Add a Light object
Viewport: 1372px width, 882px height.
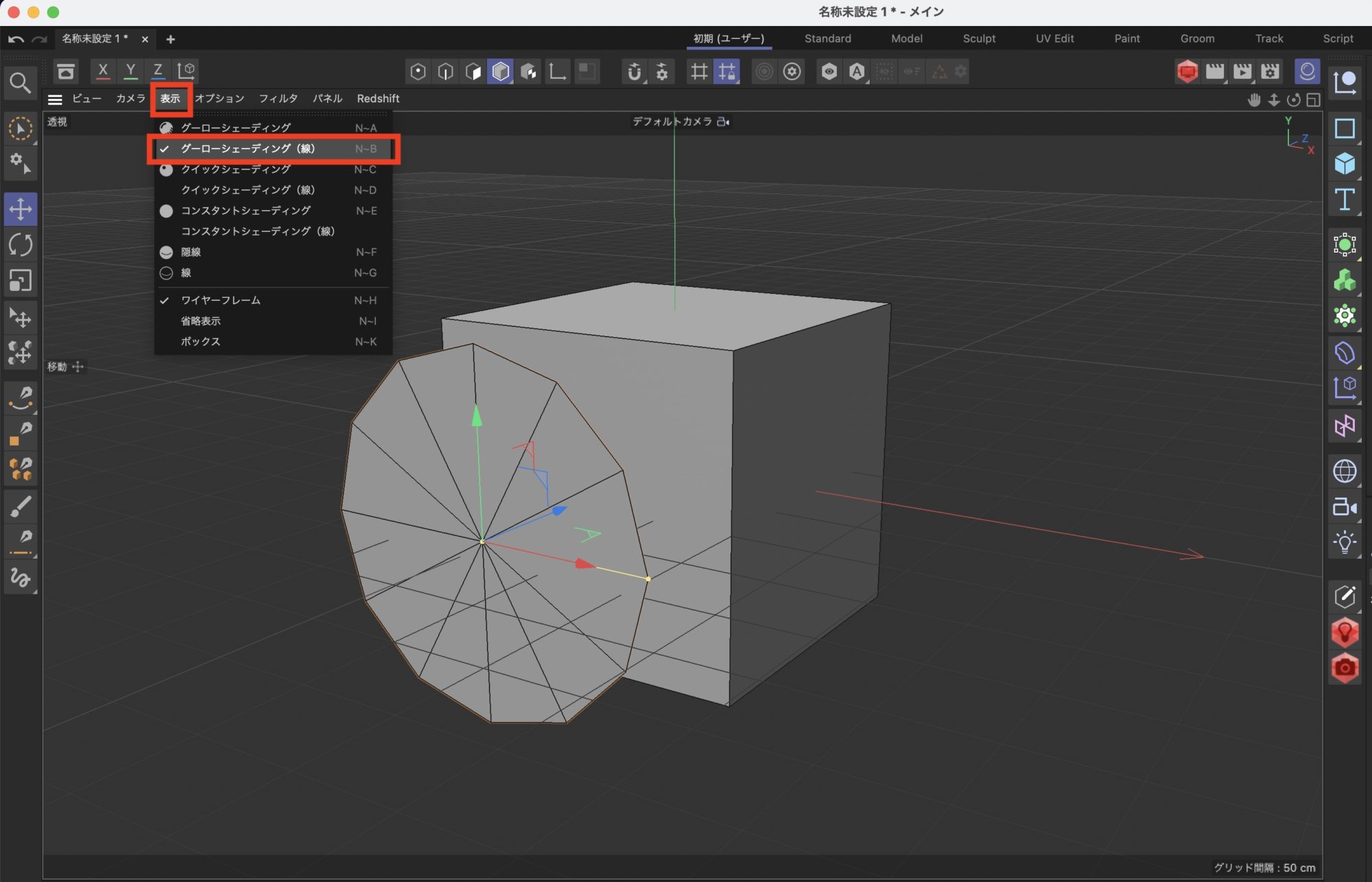[x=1344, y=543]
